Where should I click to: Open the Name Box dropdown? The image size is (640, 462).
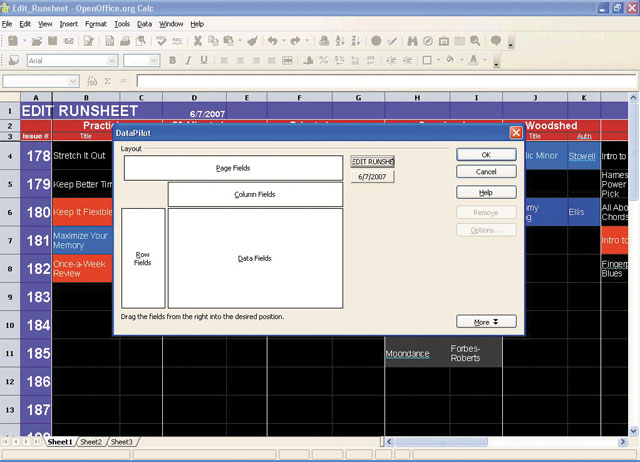point(73,81)
